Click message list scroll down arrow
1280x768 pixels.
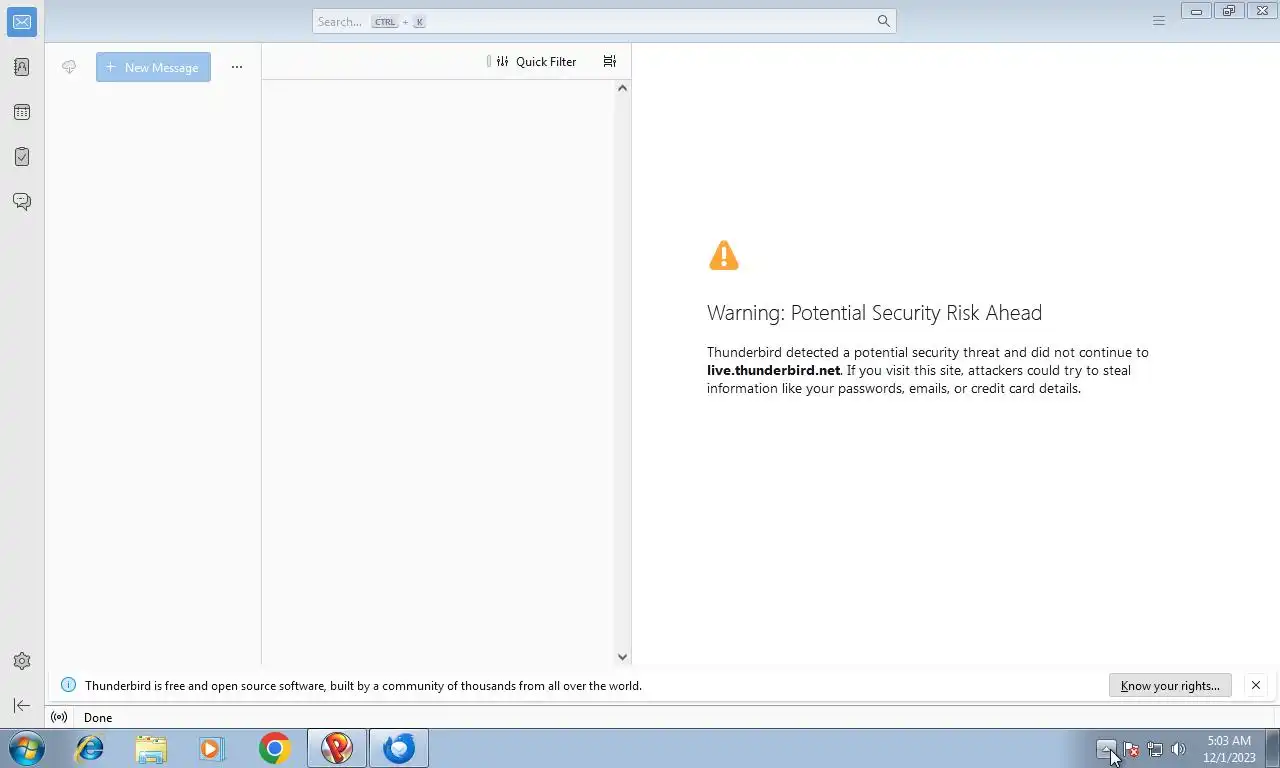pyautogui.click(x=622, y=657)
